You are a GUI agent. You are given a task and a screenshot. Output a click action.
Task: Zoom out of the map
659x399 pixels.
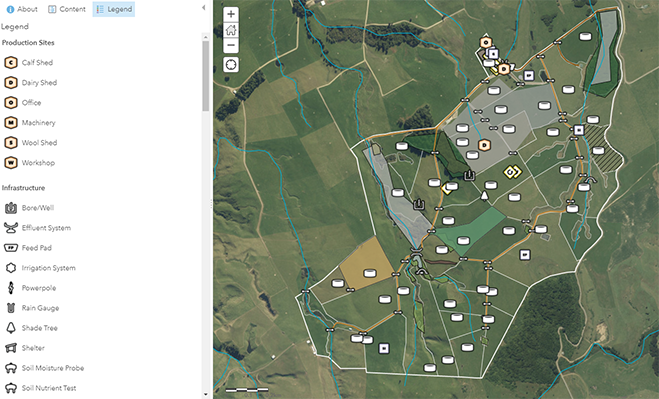231,45
